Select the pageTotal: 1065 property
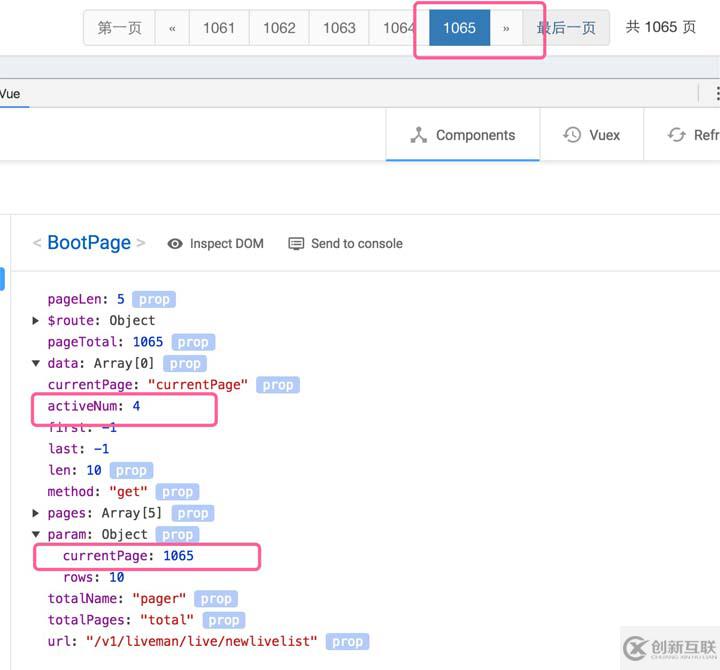Screen dimensions: 720x670 [105, 342]
